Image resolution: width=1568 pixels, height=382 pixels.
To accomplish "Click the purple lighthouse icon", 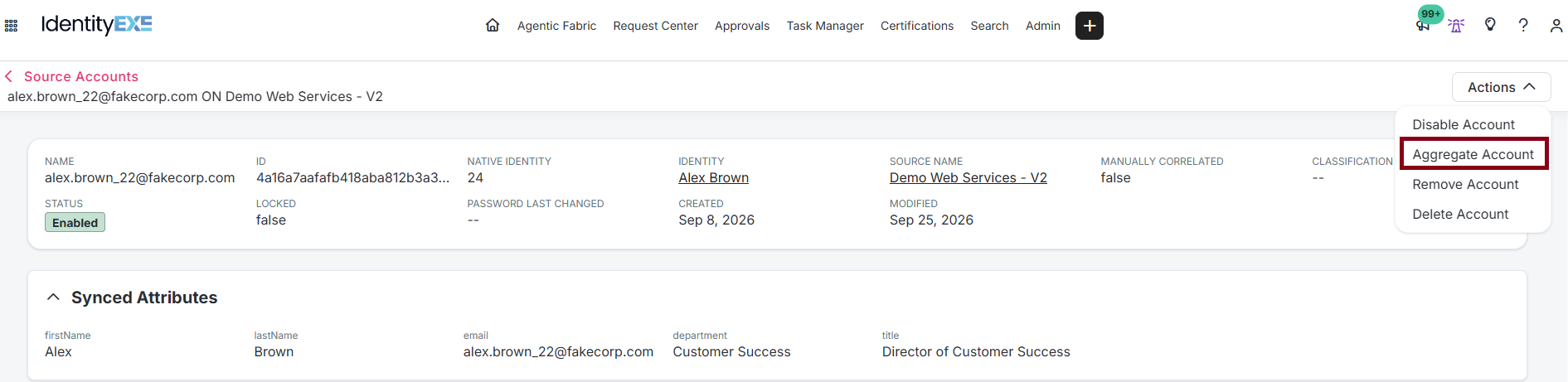I will point(1456,26).
